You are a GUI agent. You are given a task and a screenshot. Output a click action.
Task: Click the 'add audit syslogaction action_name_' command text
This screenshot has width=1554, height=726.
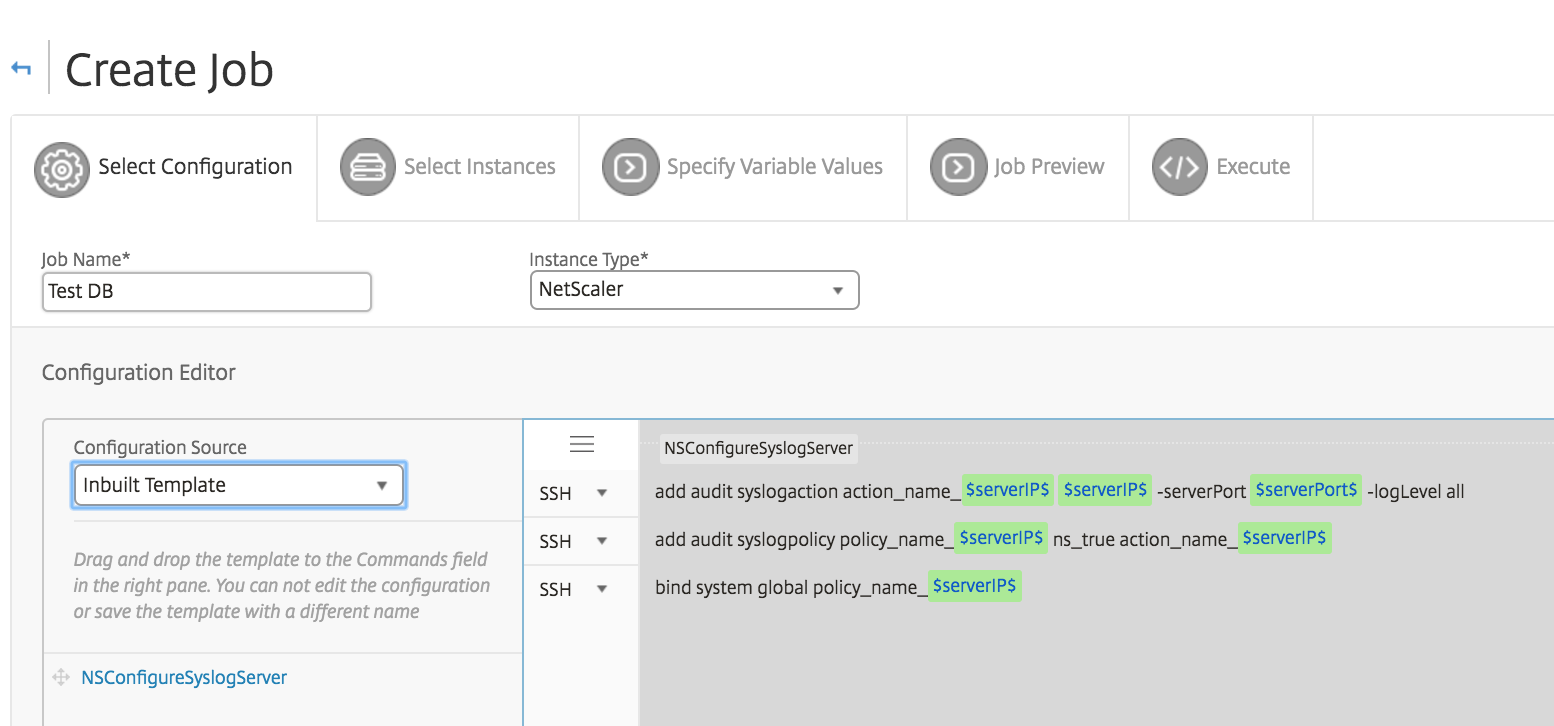tap(807, 491)
